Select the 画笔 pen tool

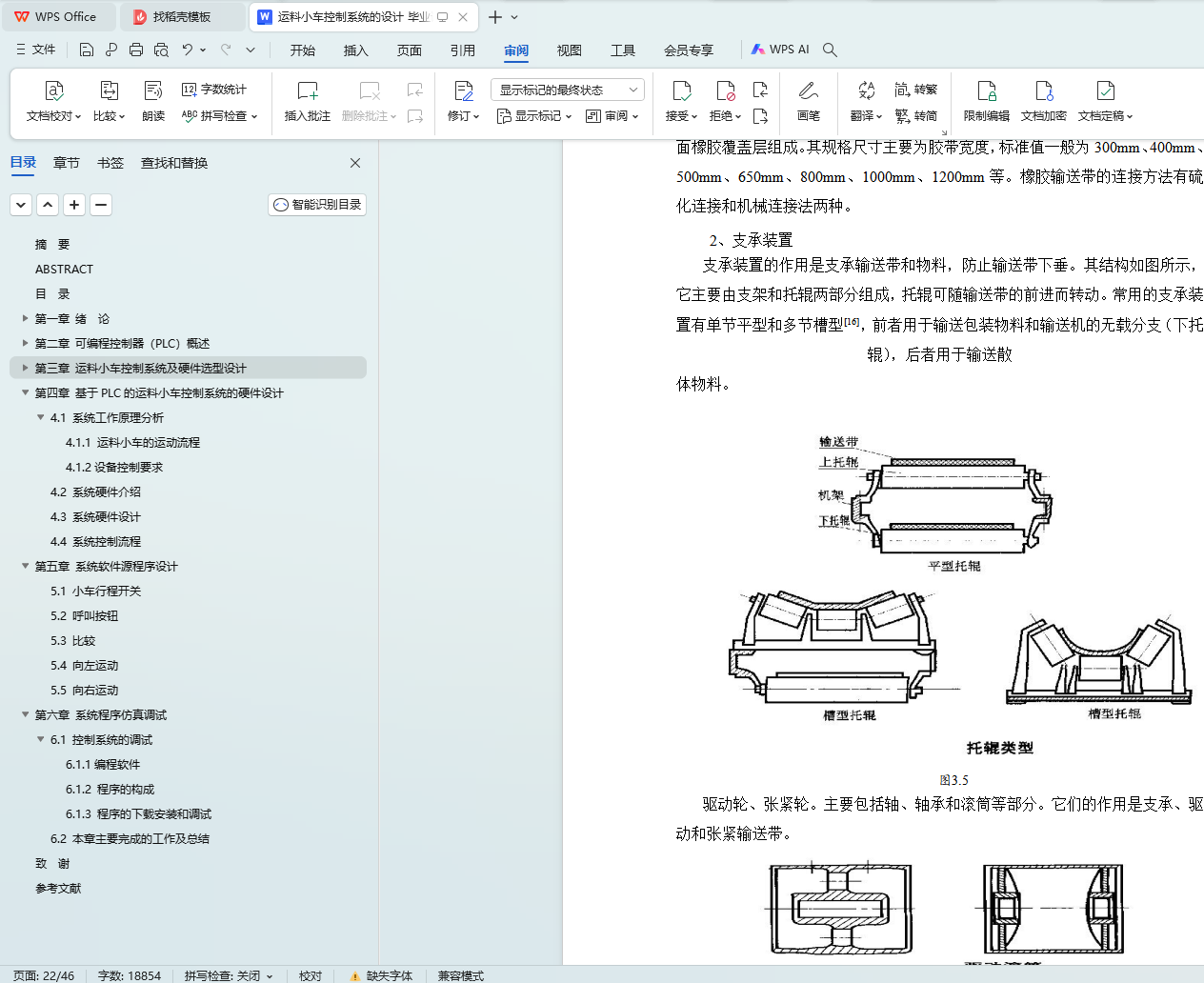click(809, 102)
